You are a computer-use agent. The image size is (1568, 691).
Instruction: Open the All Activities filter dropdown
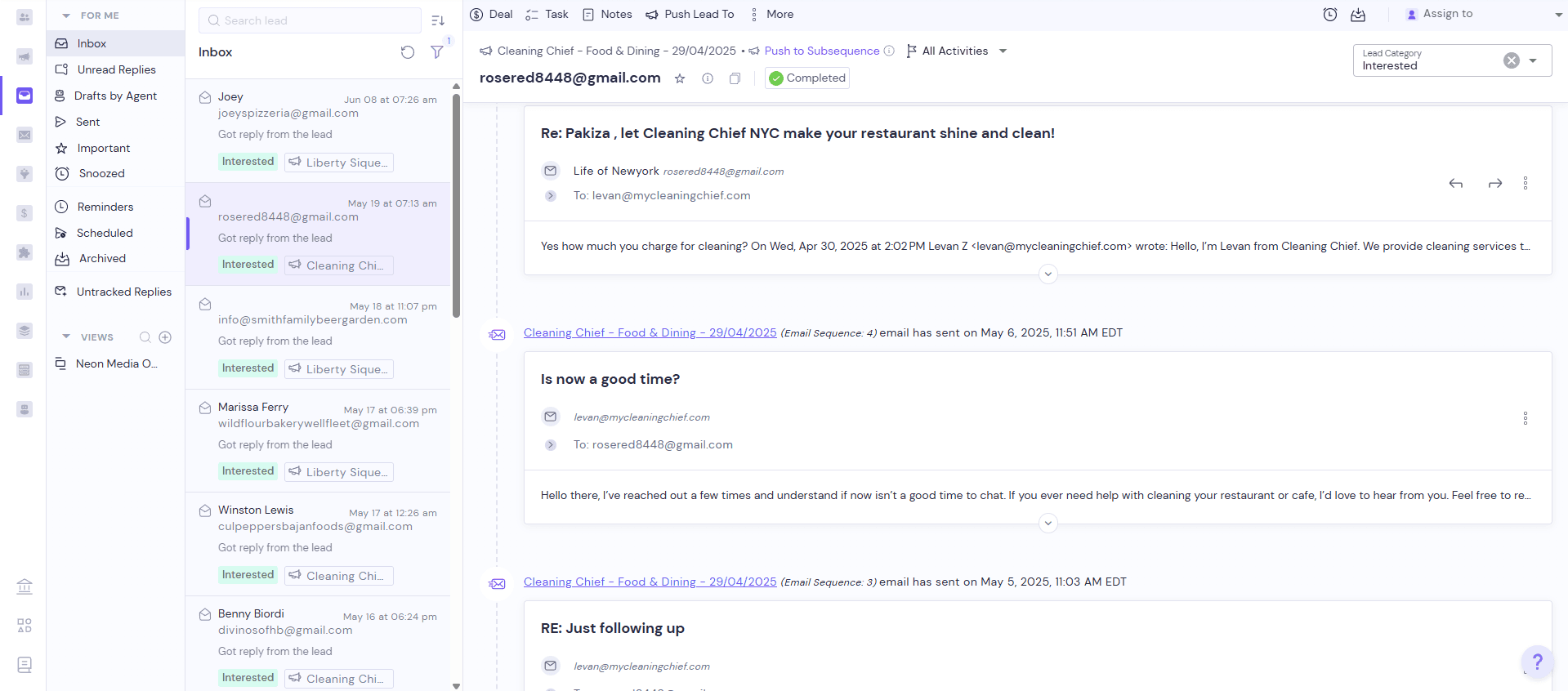pos(956,51)
